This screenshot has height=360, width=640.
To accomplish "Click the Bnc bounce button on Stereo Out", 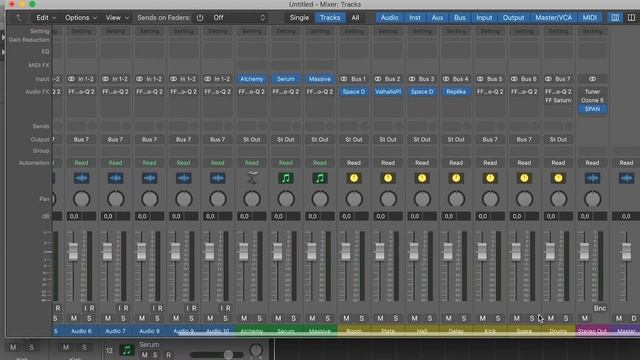I will click(x=600, y=308).
